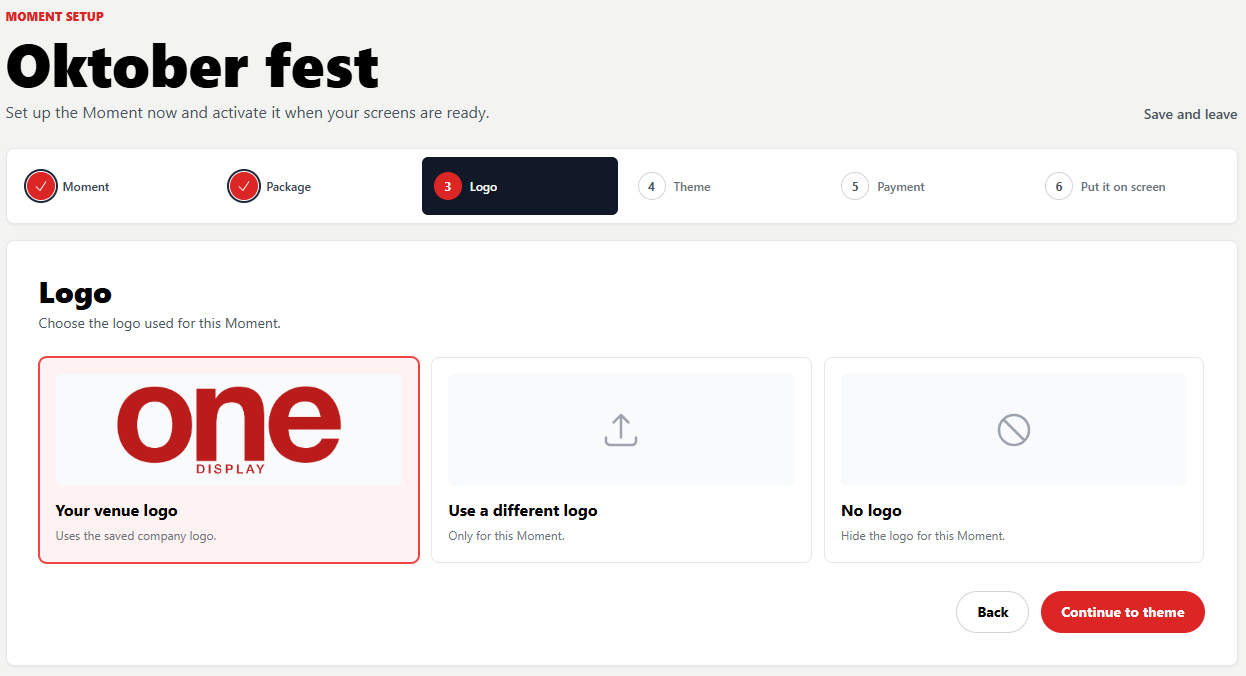Open the Logo step tab
The width and height of the screenshot is (1246, 676).
point(520,186)
